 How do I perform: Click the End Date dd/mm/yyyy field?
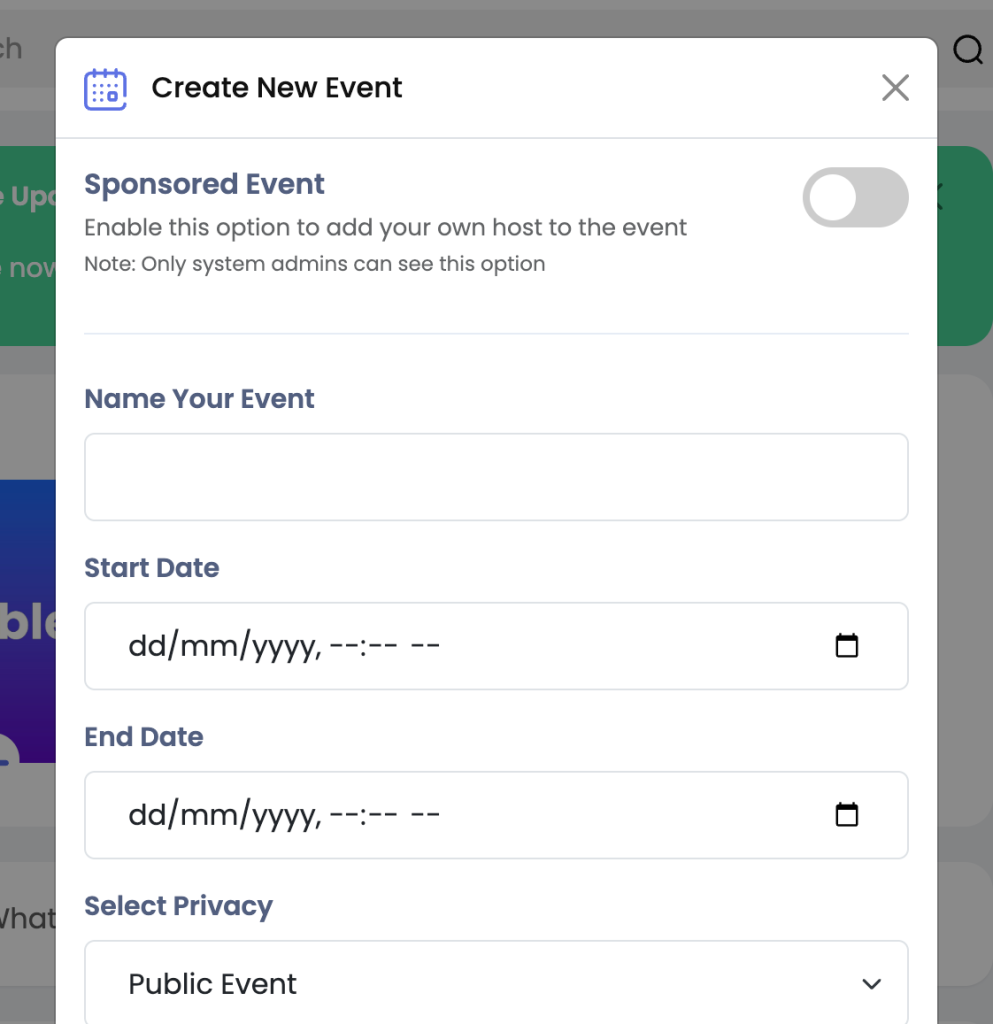coord(496,815)
